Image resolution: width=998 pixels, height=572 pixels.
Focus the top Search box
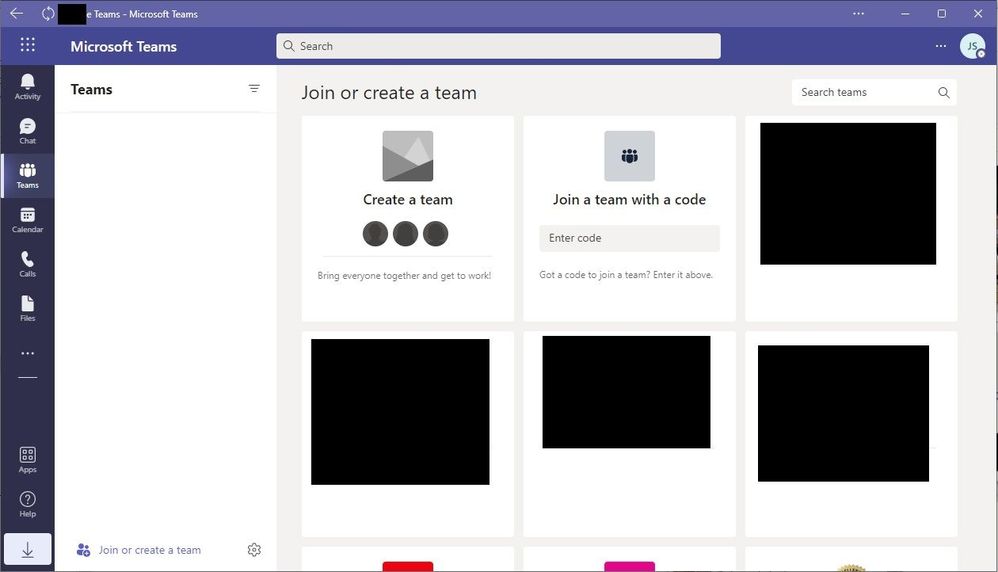[498, 46]
